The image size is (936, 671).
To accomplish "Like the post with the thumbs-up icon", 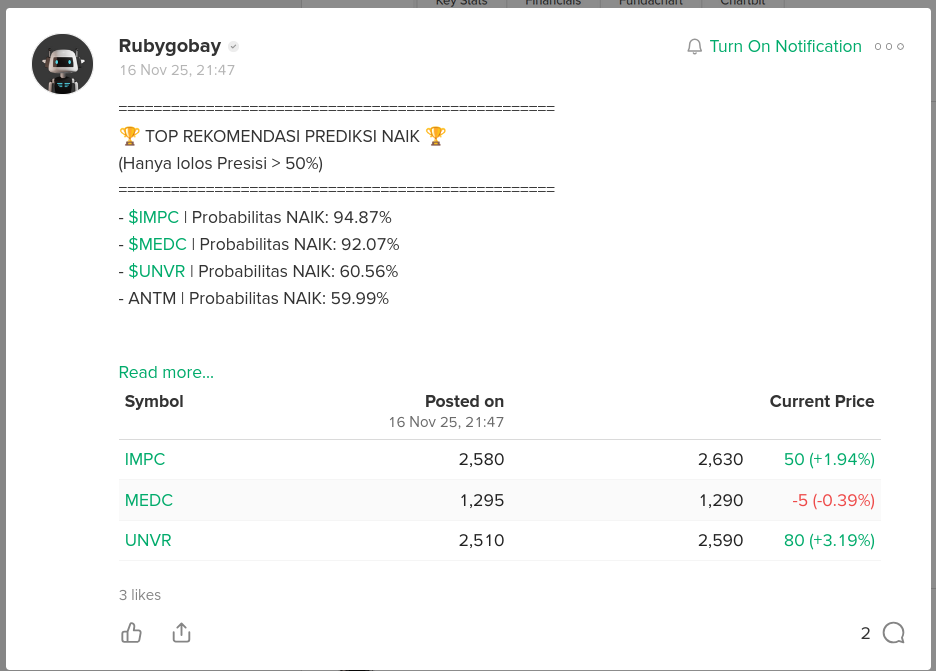I will (x=131, y=632).
